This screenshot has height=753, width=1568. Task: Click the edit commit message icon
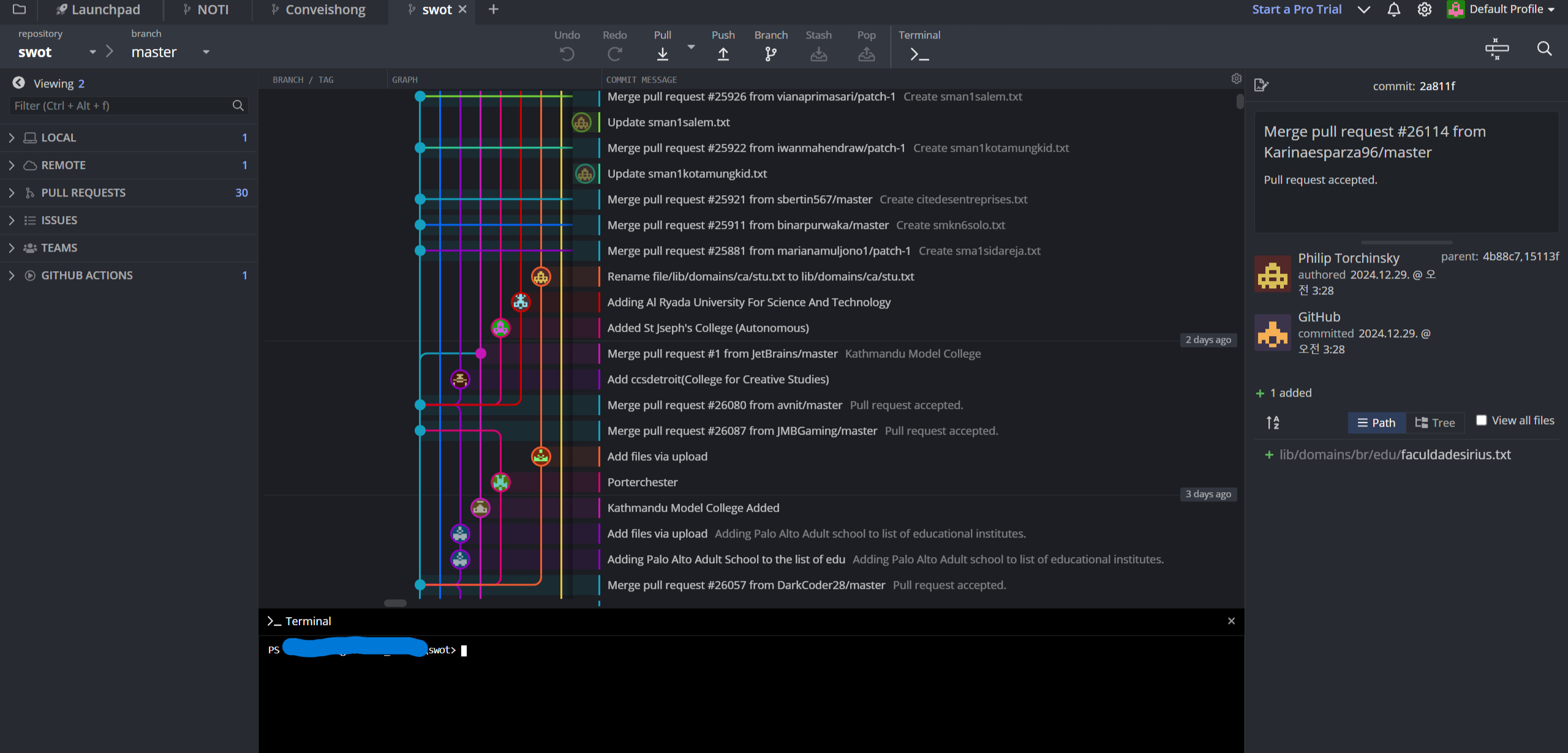[1261, 85]
